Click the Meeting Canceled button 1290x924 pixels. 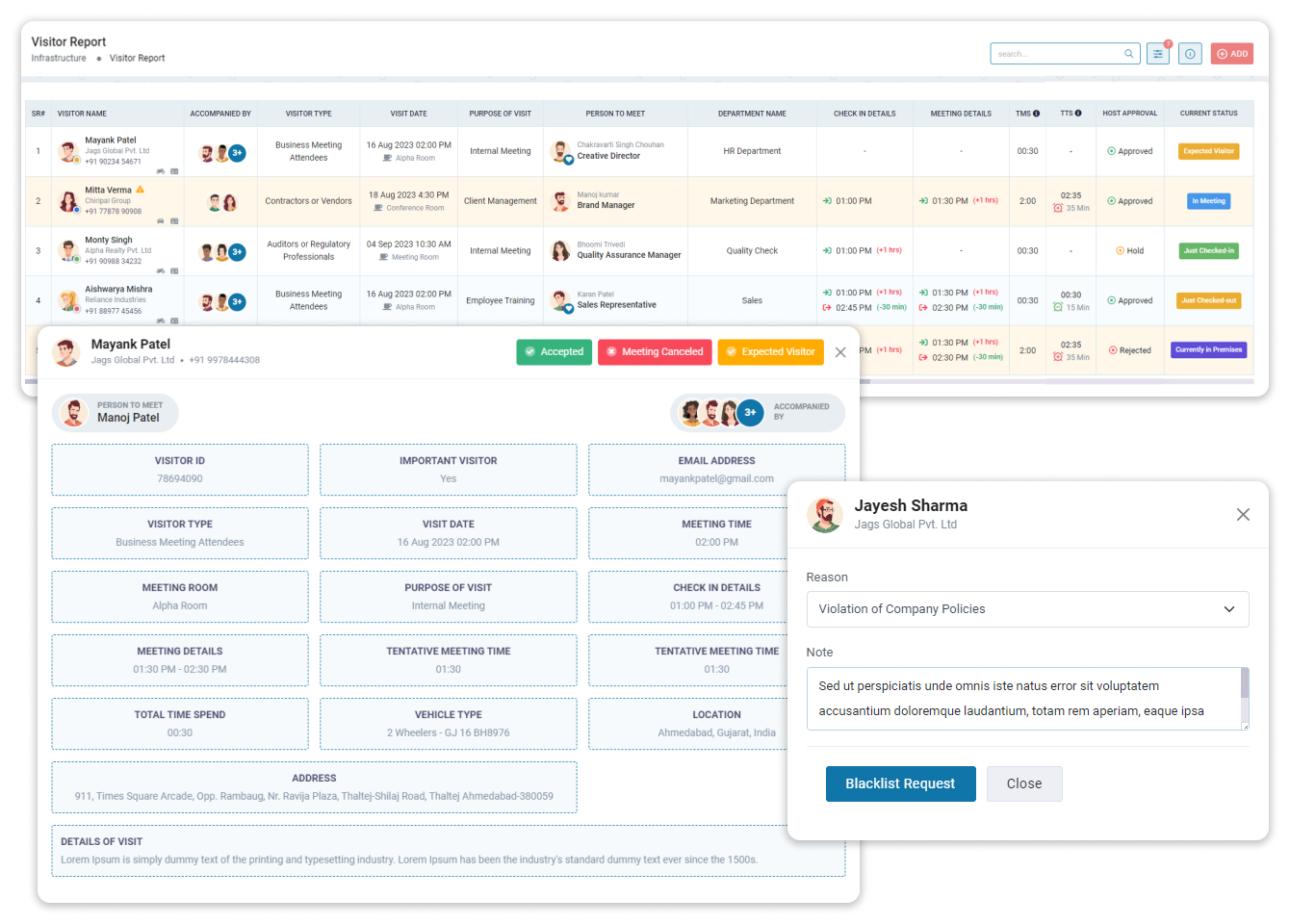click(655, 352)
